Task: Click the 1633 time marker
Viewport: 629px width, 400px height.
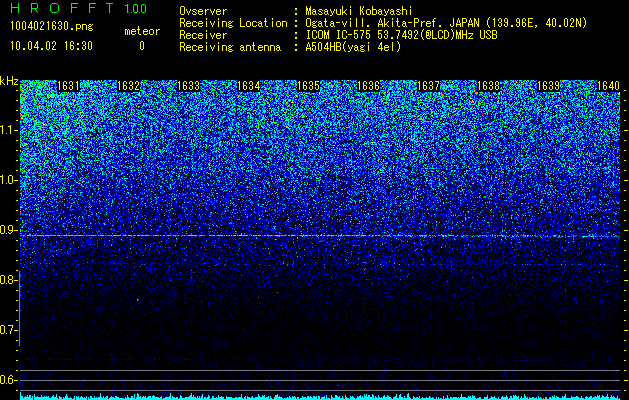Action: (189, 86)
